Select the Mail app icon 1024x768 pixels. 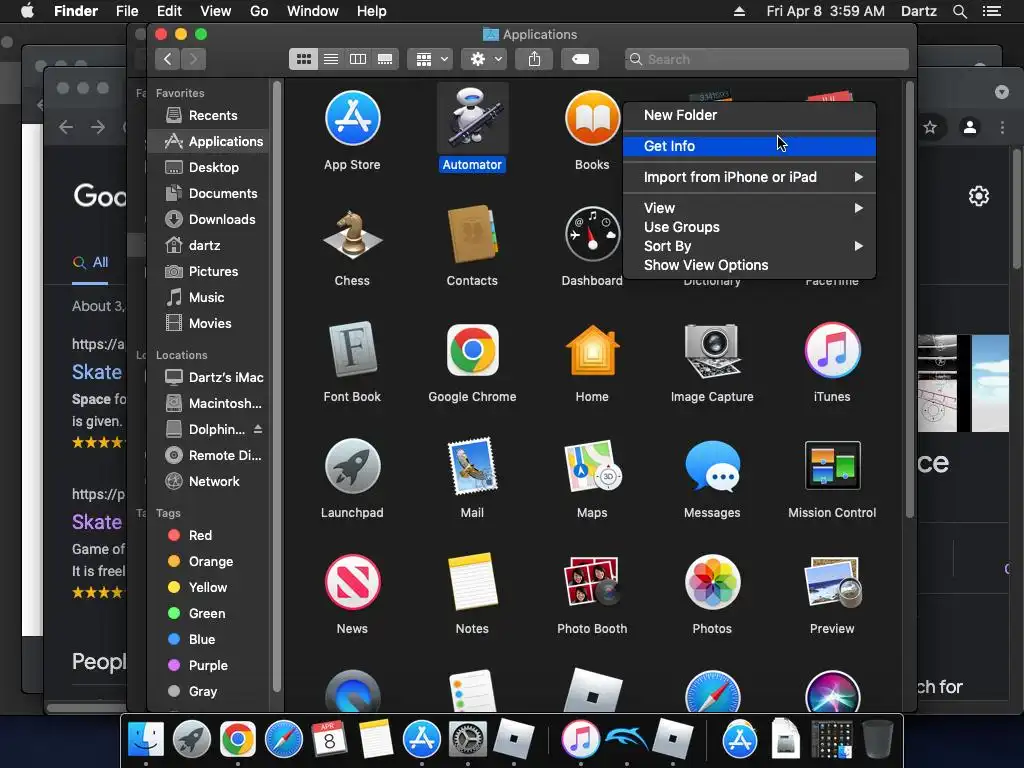[x=472, y=466]
